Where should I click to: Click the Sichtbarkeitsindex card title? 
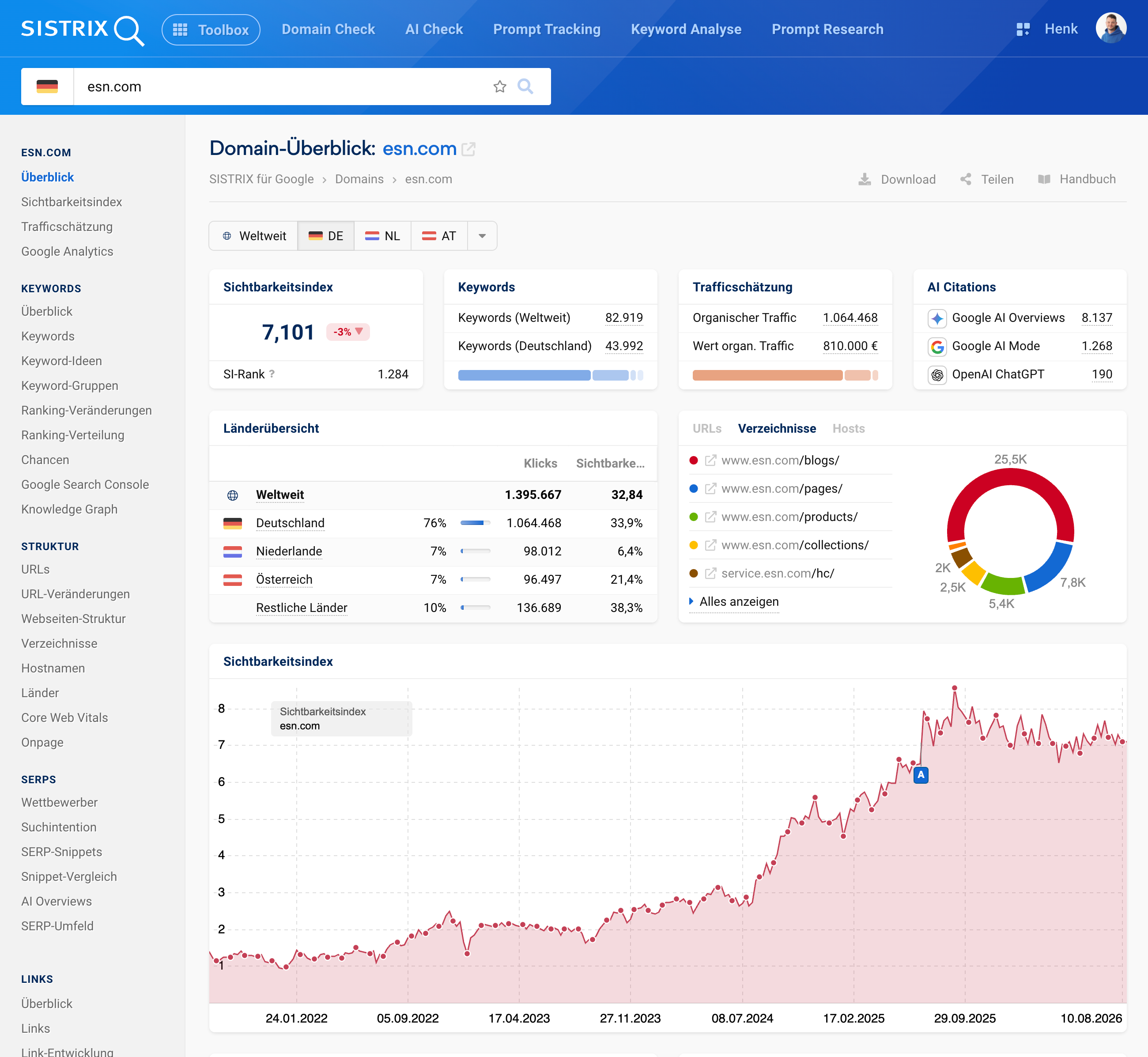tap(278, 287)
